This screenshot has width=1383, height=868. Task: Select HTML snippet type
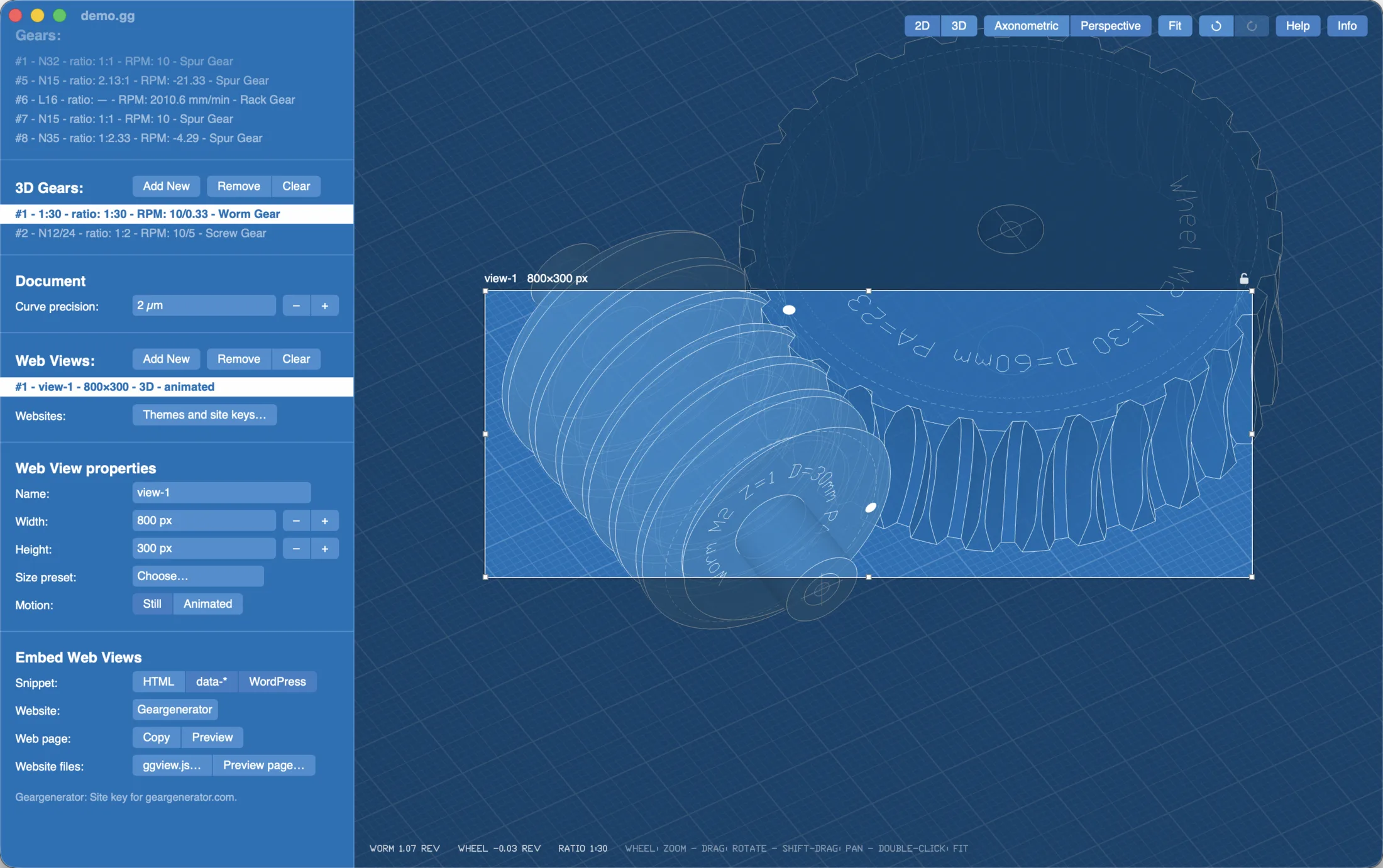pyautogui.click(x=158, y=681)
